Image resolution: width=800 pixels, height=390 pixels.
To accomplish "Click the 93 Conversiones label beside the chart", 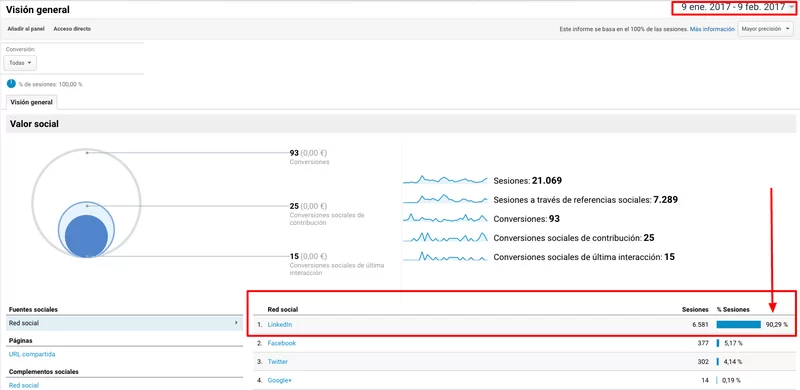I will pos(309,157).
